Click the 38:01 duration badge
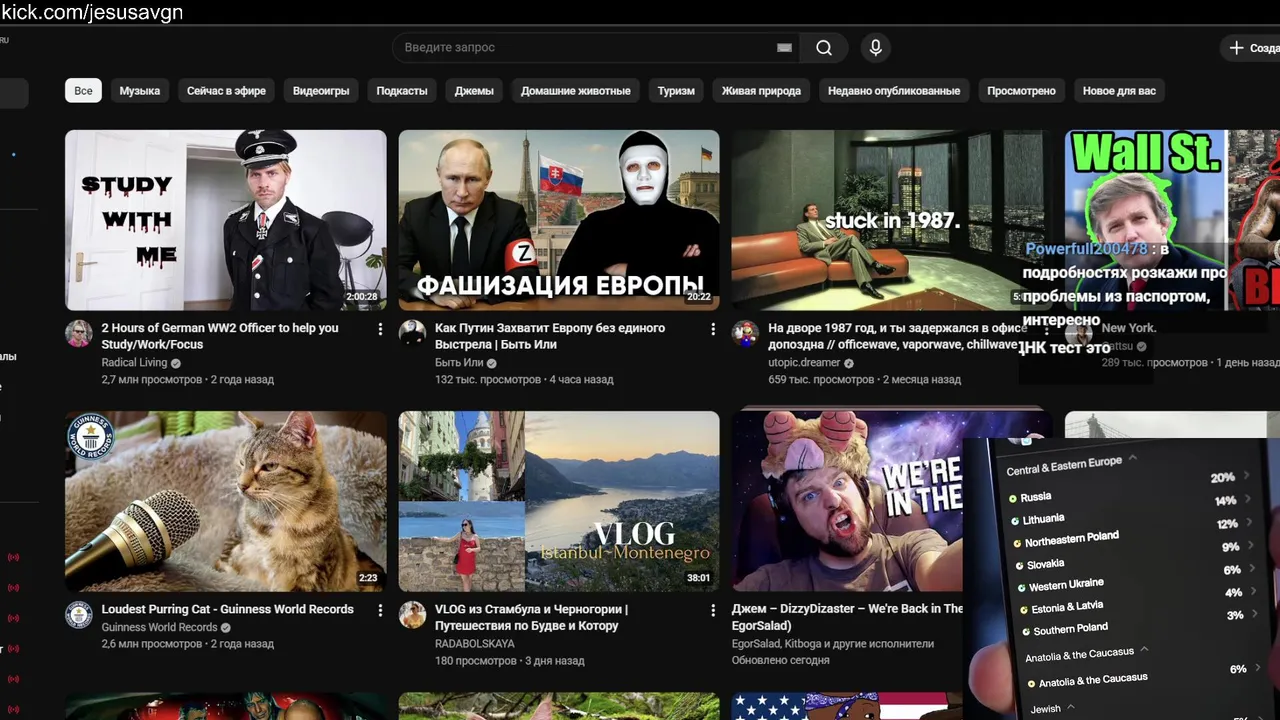 coord(699,578)
